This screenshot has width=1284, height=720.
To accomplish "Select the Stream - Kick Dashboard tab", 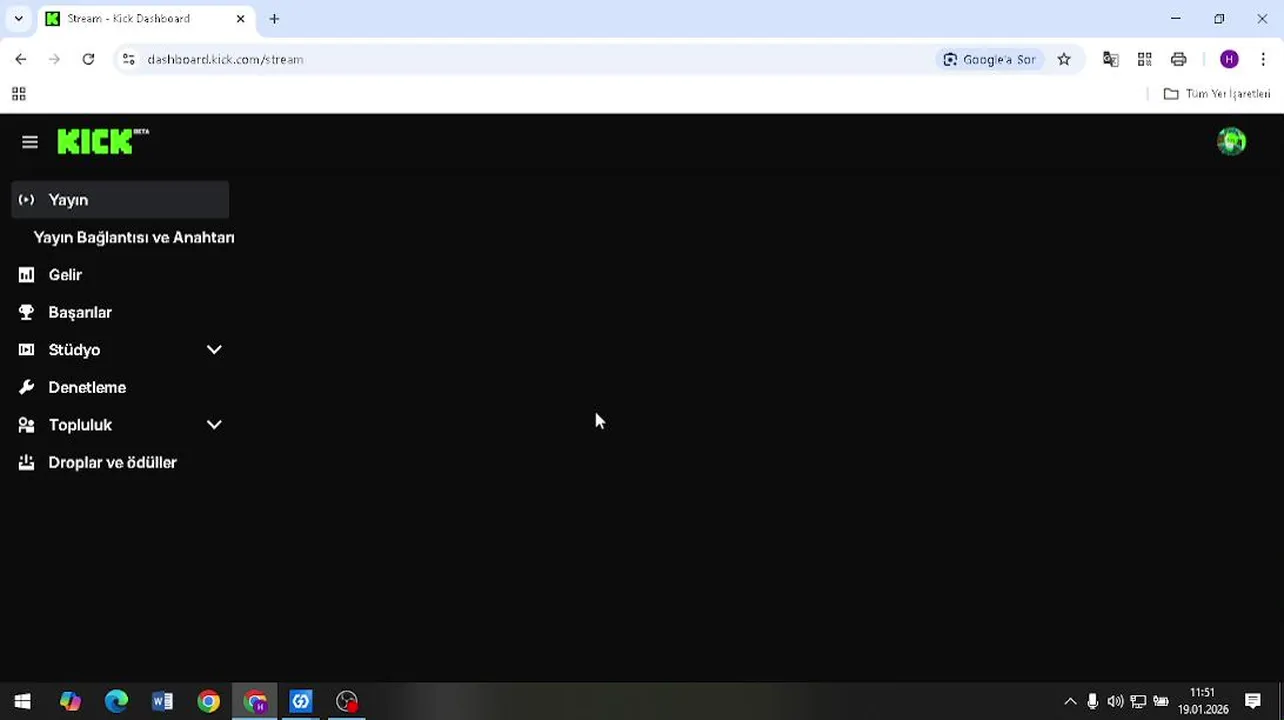I will [x=146, y=18].
